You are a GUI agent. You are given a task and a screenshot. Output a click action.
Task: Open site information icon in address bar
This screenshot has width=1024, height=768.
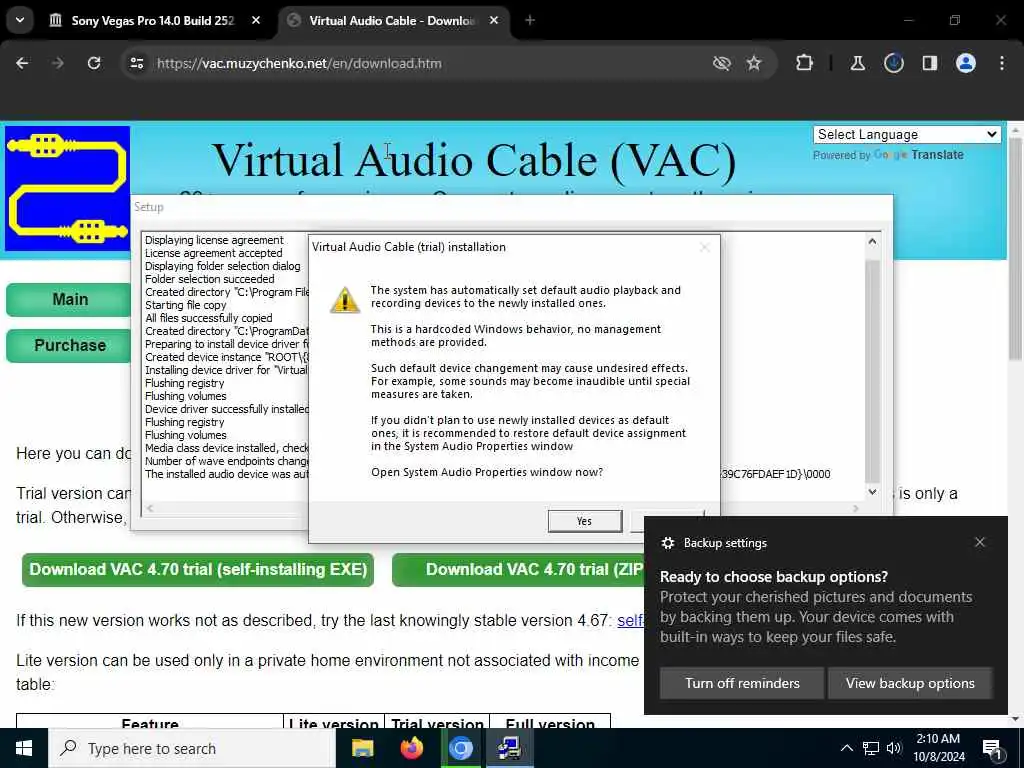(x=136, y=63)
